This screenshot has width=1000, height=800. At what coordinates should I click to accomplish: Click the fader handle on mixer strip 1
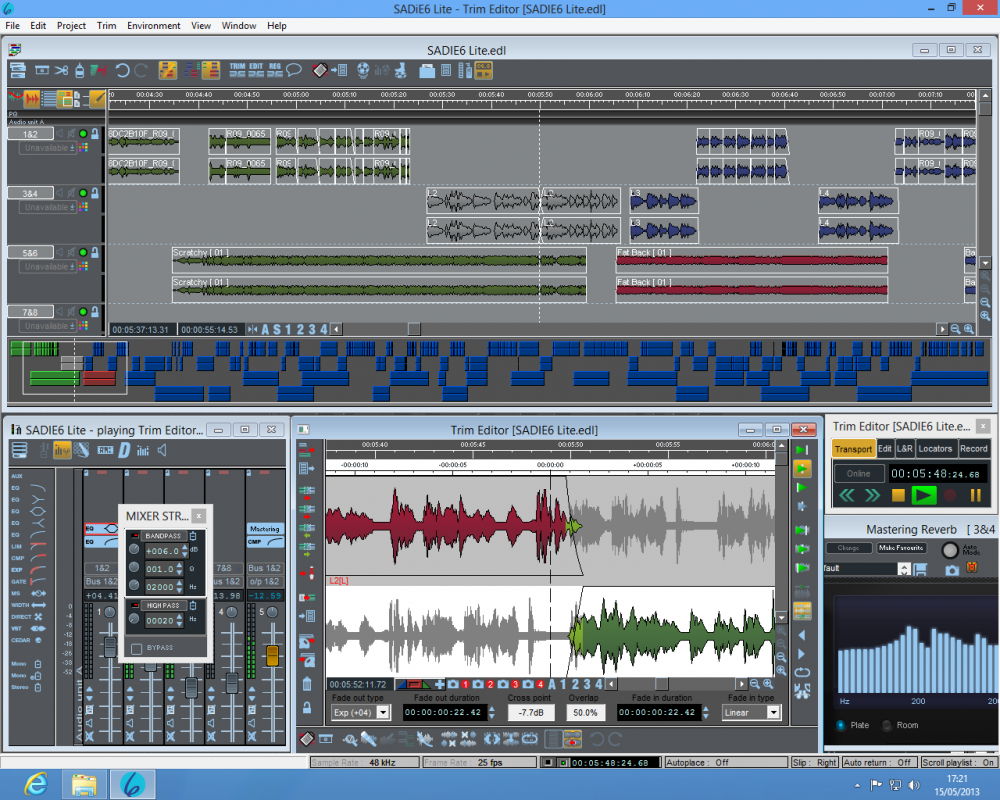110,646
